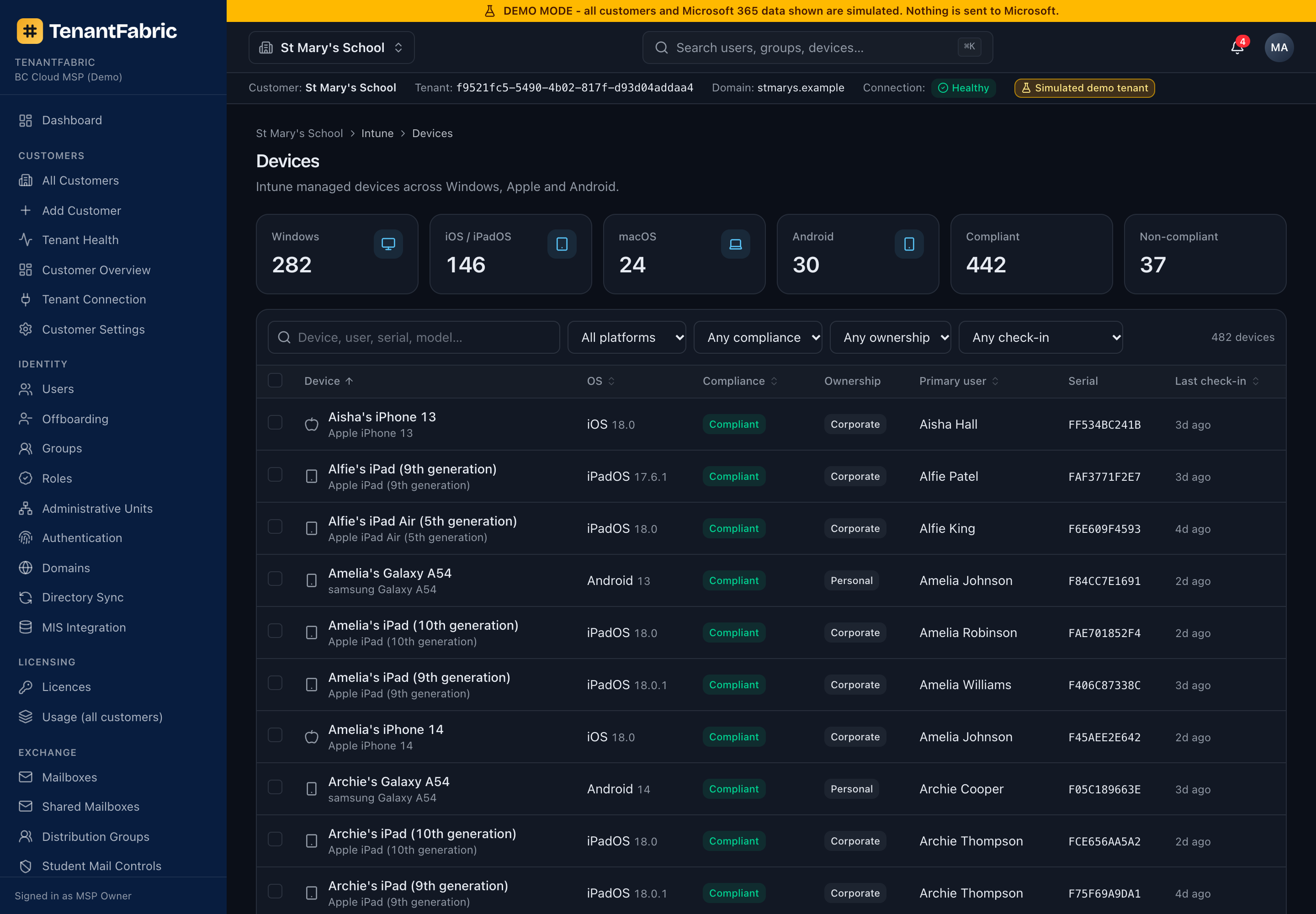Open the St Mary's School customer switcher
Screen dimensions: 1316x914
(x=332, y=48)
